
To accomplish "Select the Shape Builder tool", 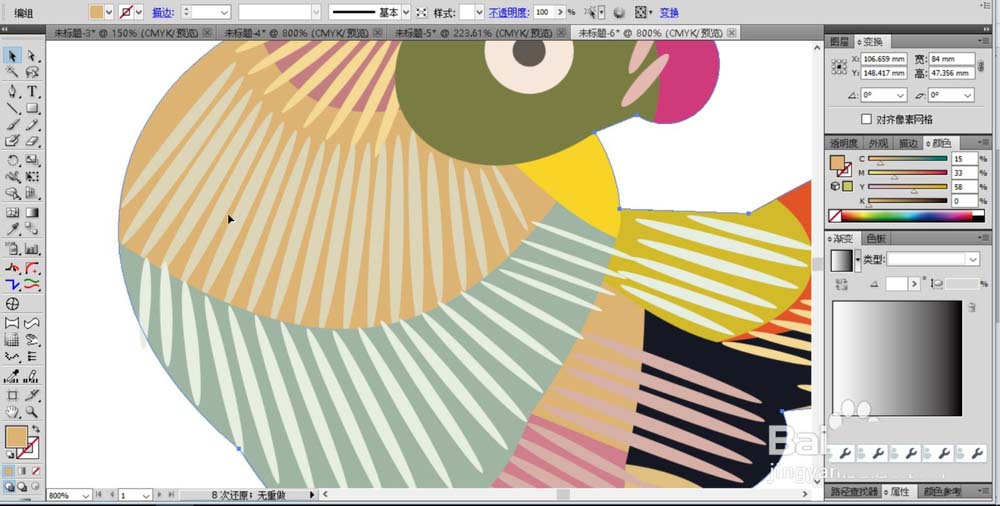I will pyautogui.click(x=12, y=193).
